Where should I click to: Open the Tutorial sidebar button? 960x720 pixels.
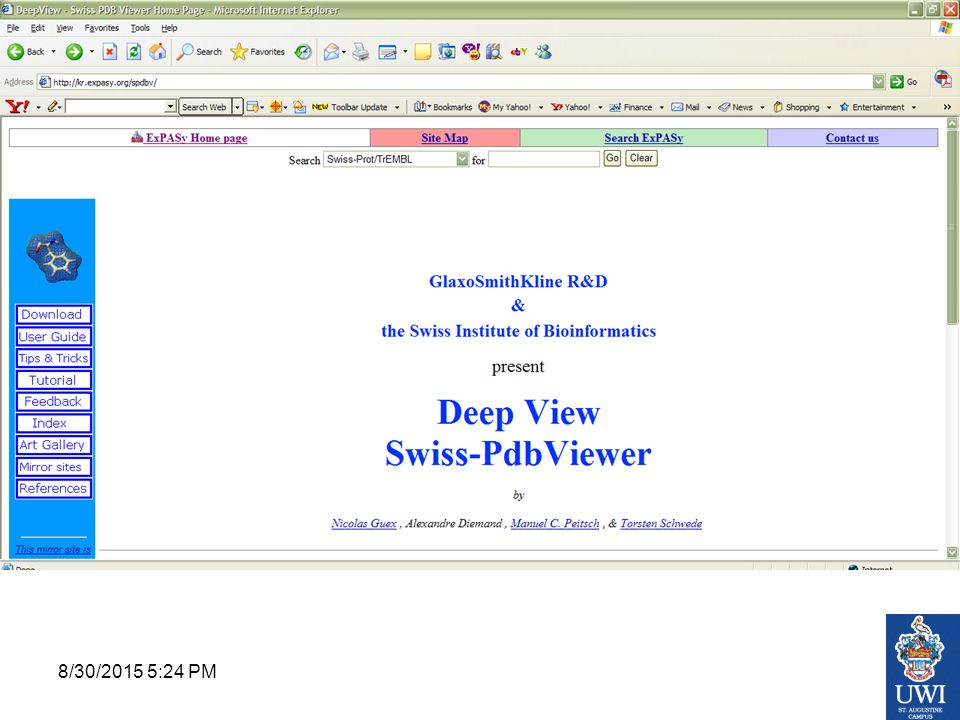[54, 380]
